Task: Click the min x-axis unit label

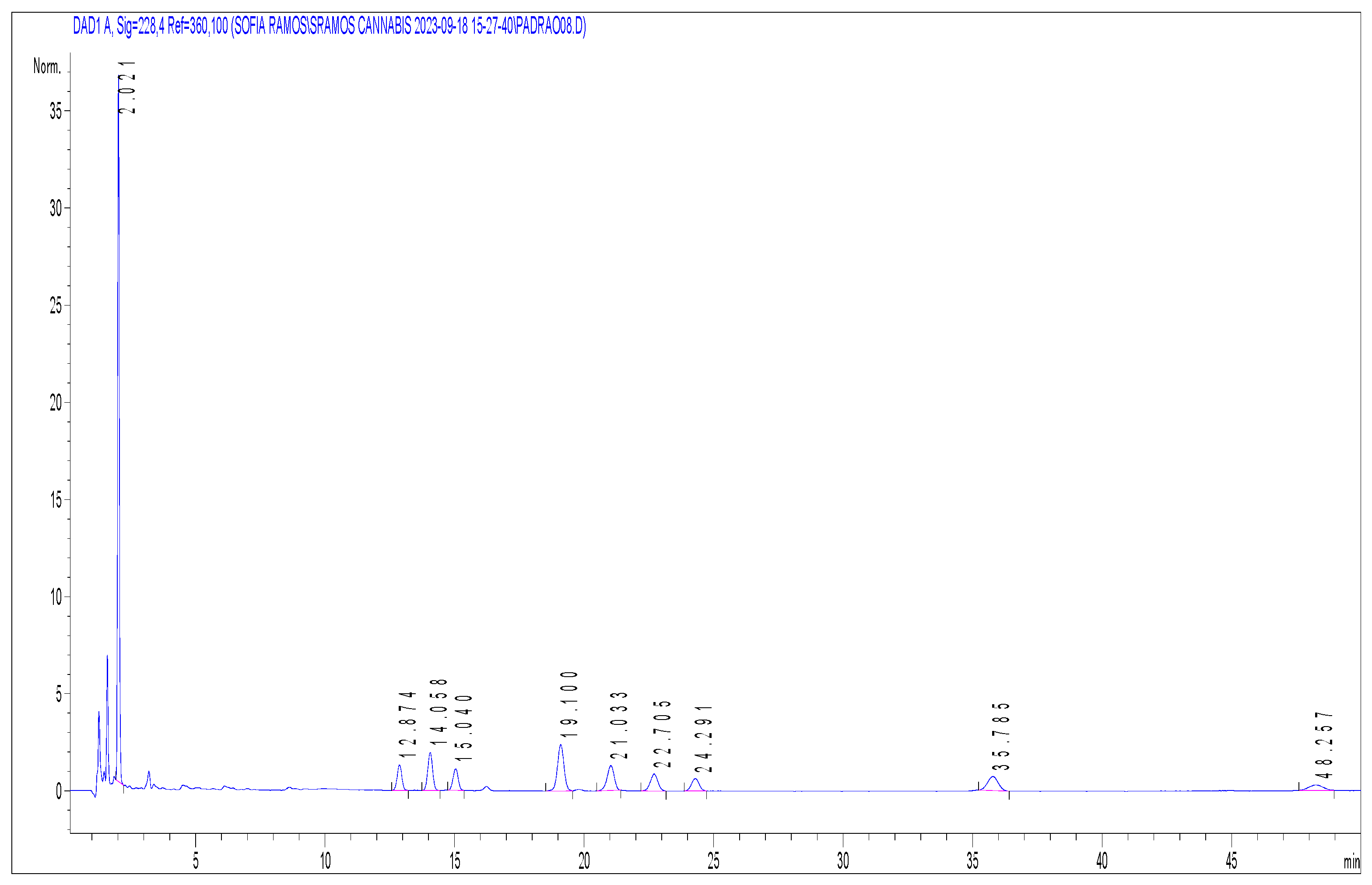Action: [1351, 862]
